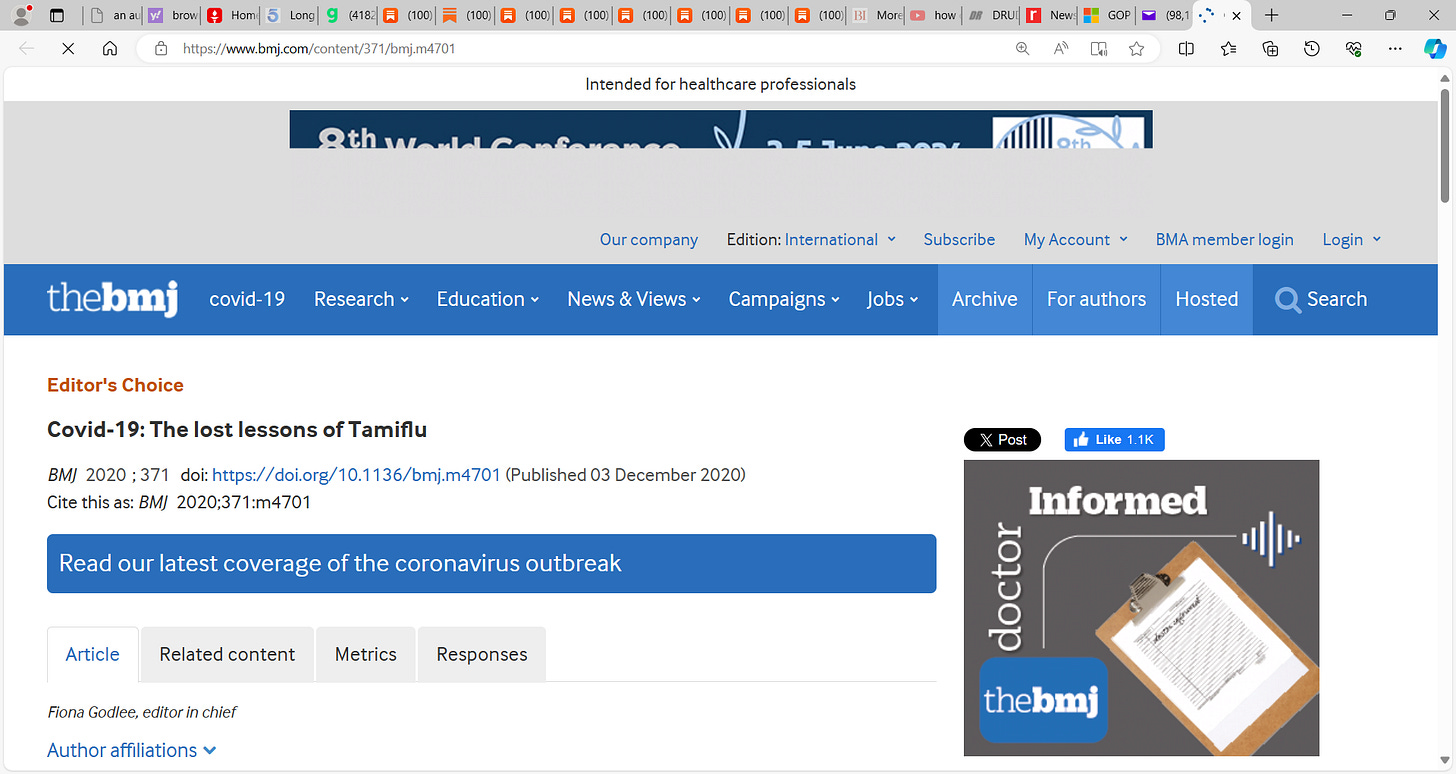Open the tab actions menu icon

click(57, 15)
